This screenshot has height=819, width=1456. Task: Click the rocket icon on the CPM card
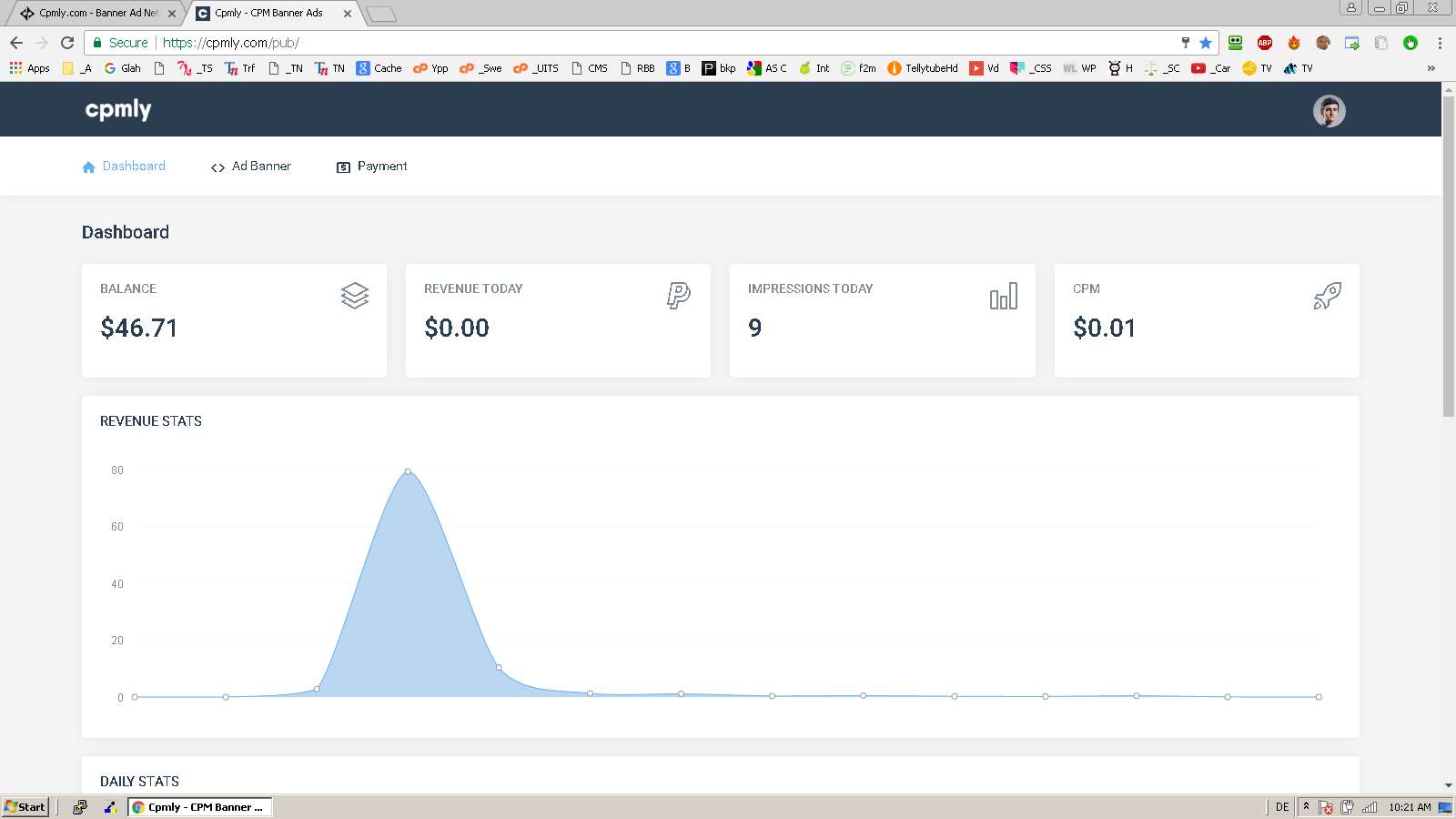coord(1328,296)
